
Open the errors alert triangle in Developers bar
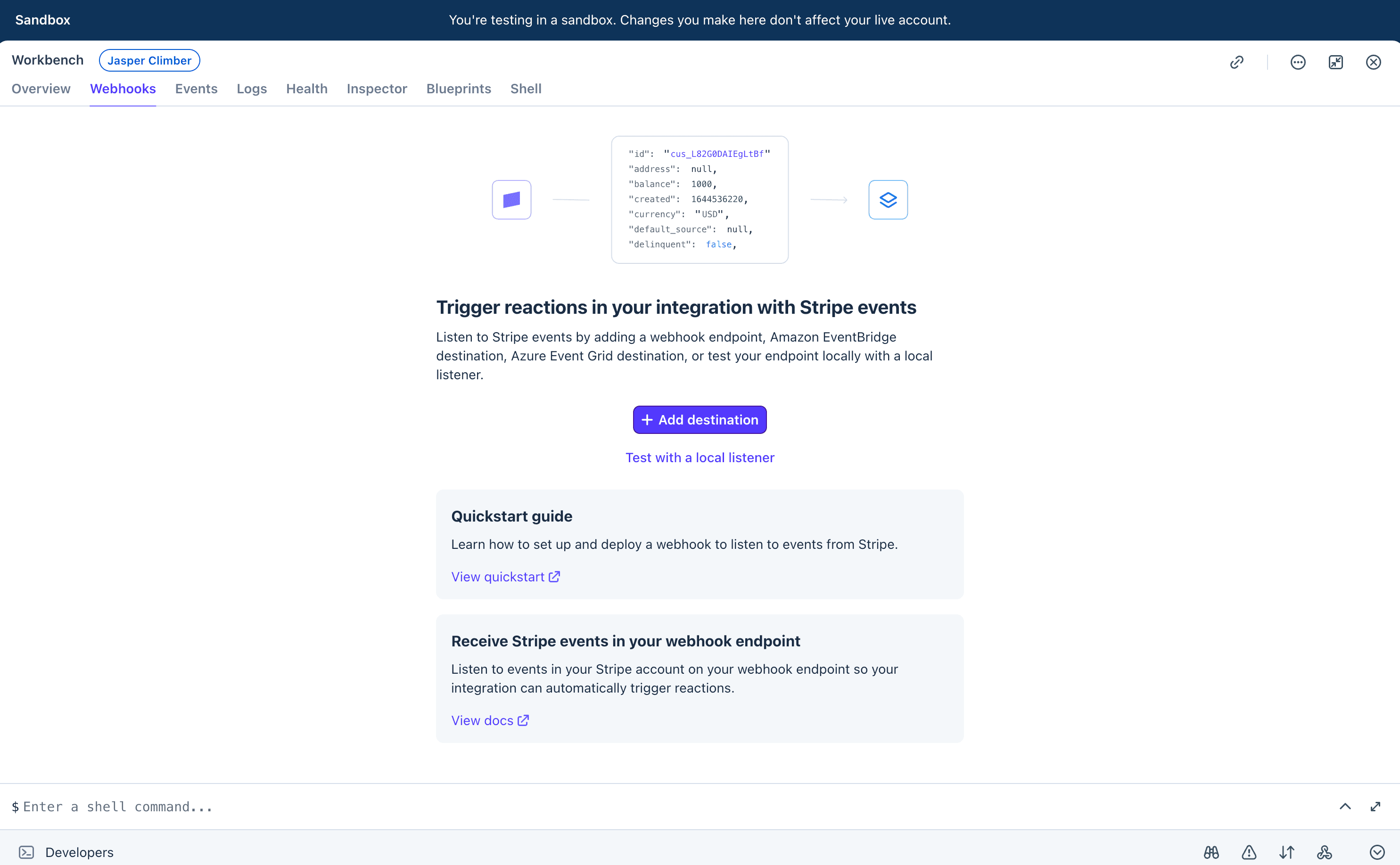click(x=1248, y=852)
